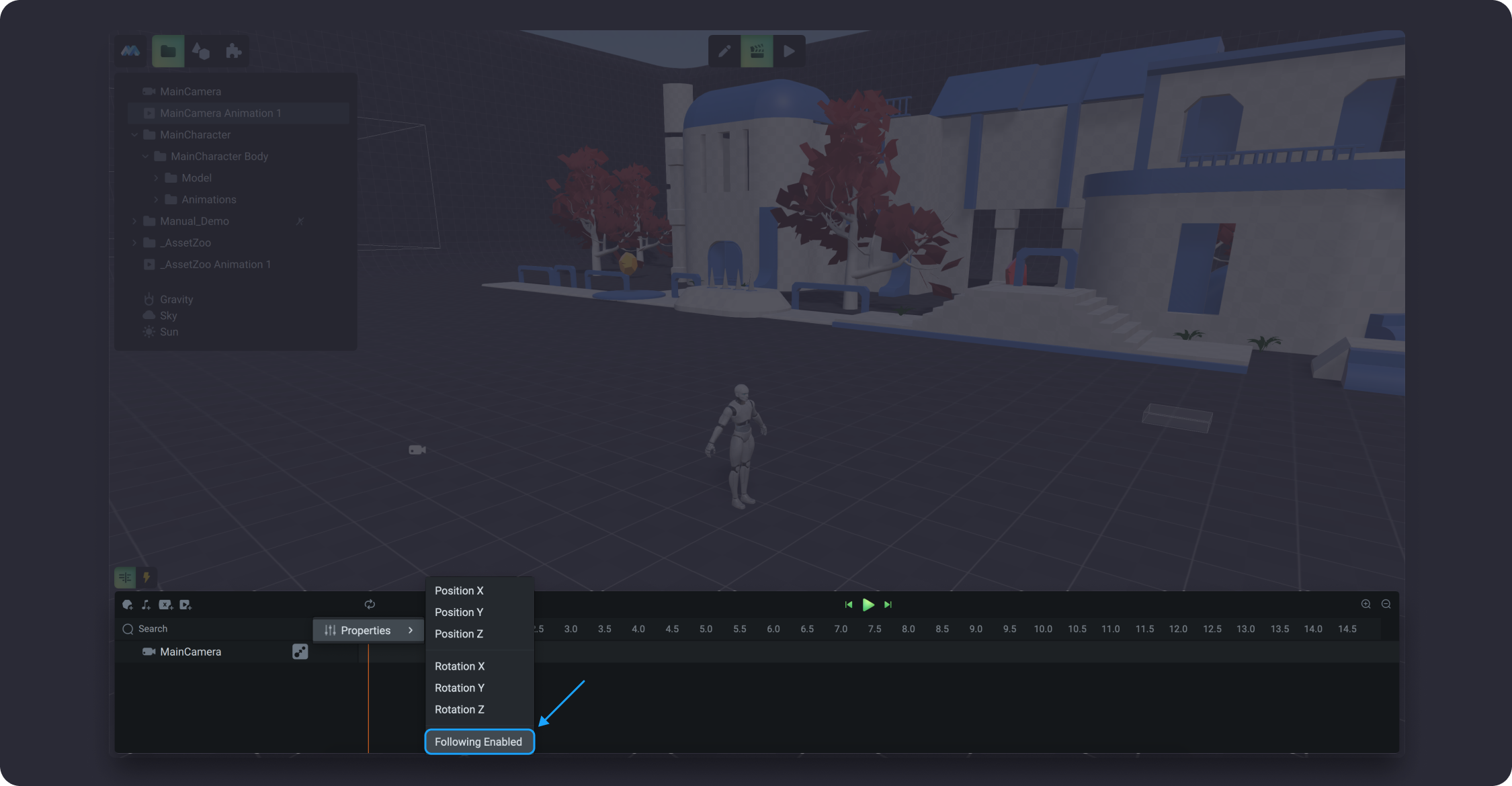The width and height of the screenshot is (1512, 786).
Task: Click the top-center play mode button
Action: [x=790, y=51]
